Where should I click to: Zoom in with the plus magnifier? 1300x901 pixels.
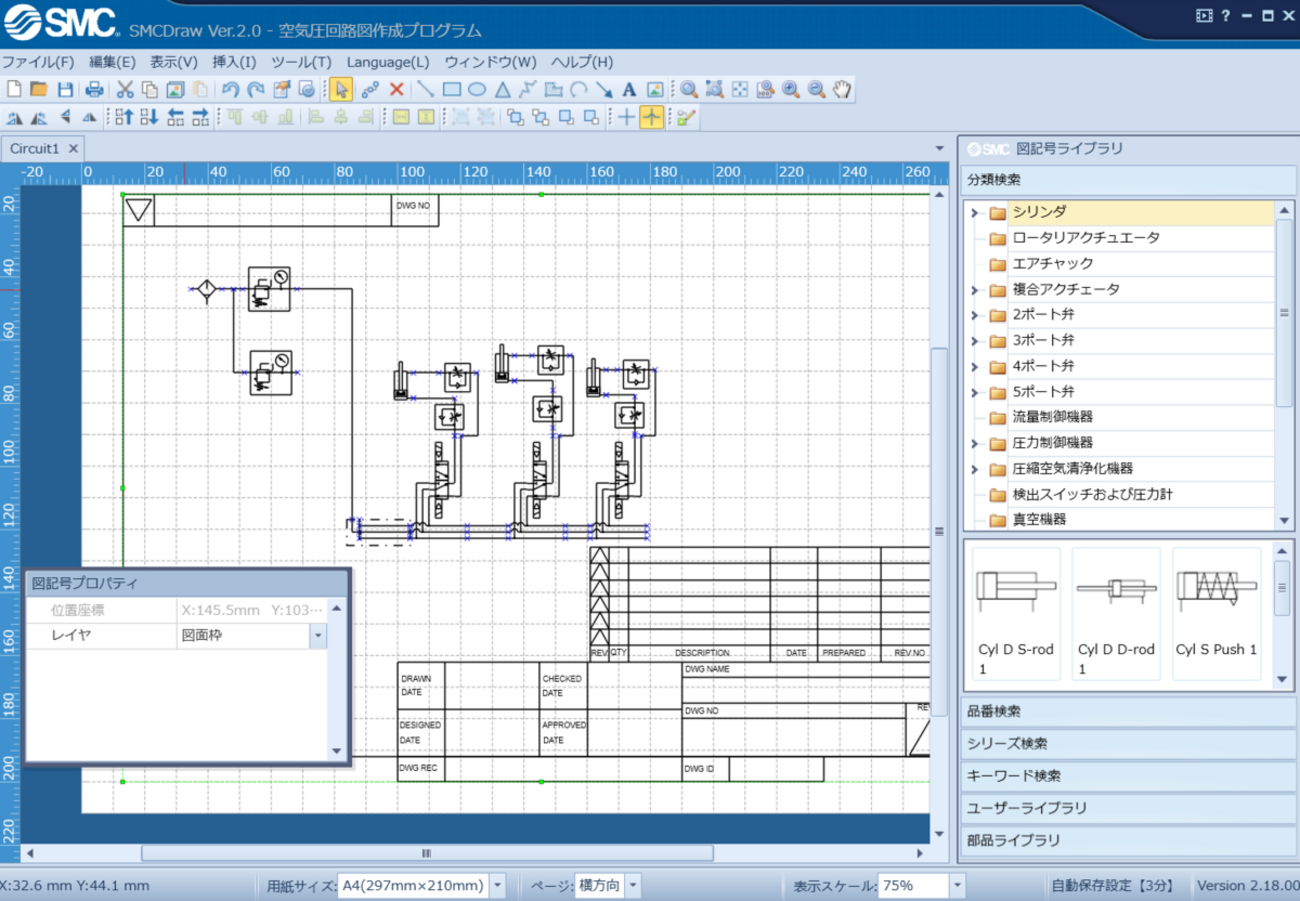pos(791,90)
